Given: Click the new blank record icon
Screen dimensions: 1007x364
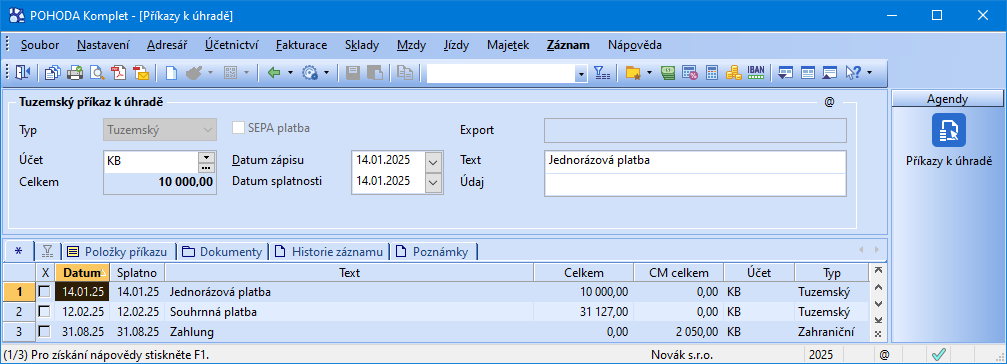Looking at the screenshot, I should click(x=171, y=73).
